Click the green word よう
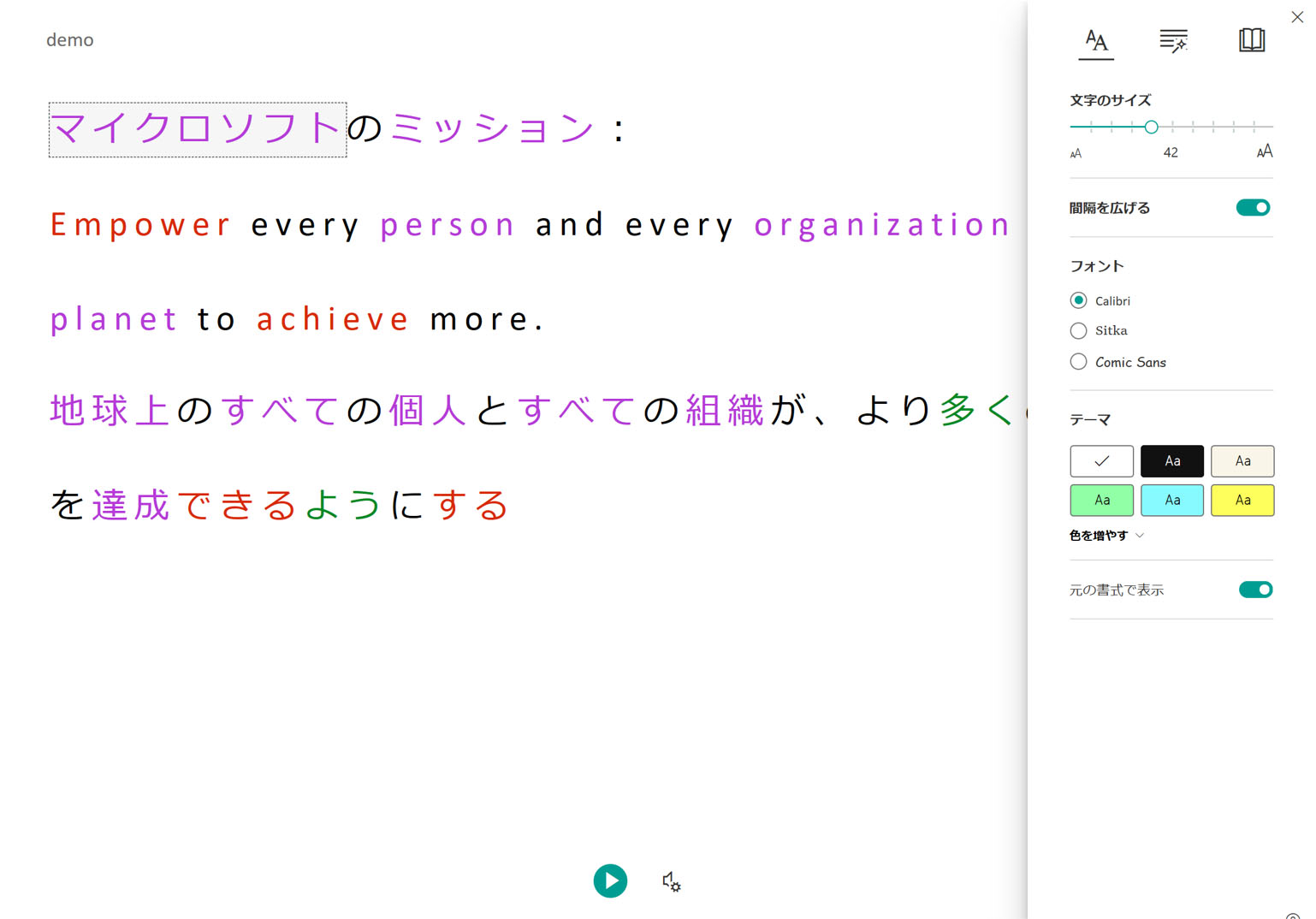Image resolution: width=1316 pixels, height=919 pixels. coord(343,505)
